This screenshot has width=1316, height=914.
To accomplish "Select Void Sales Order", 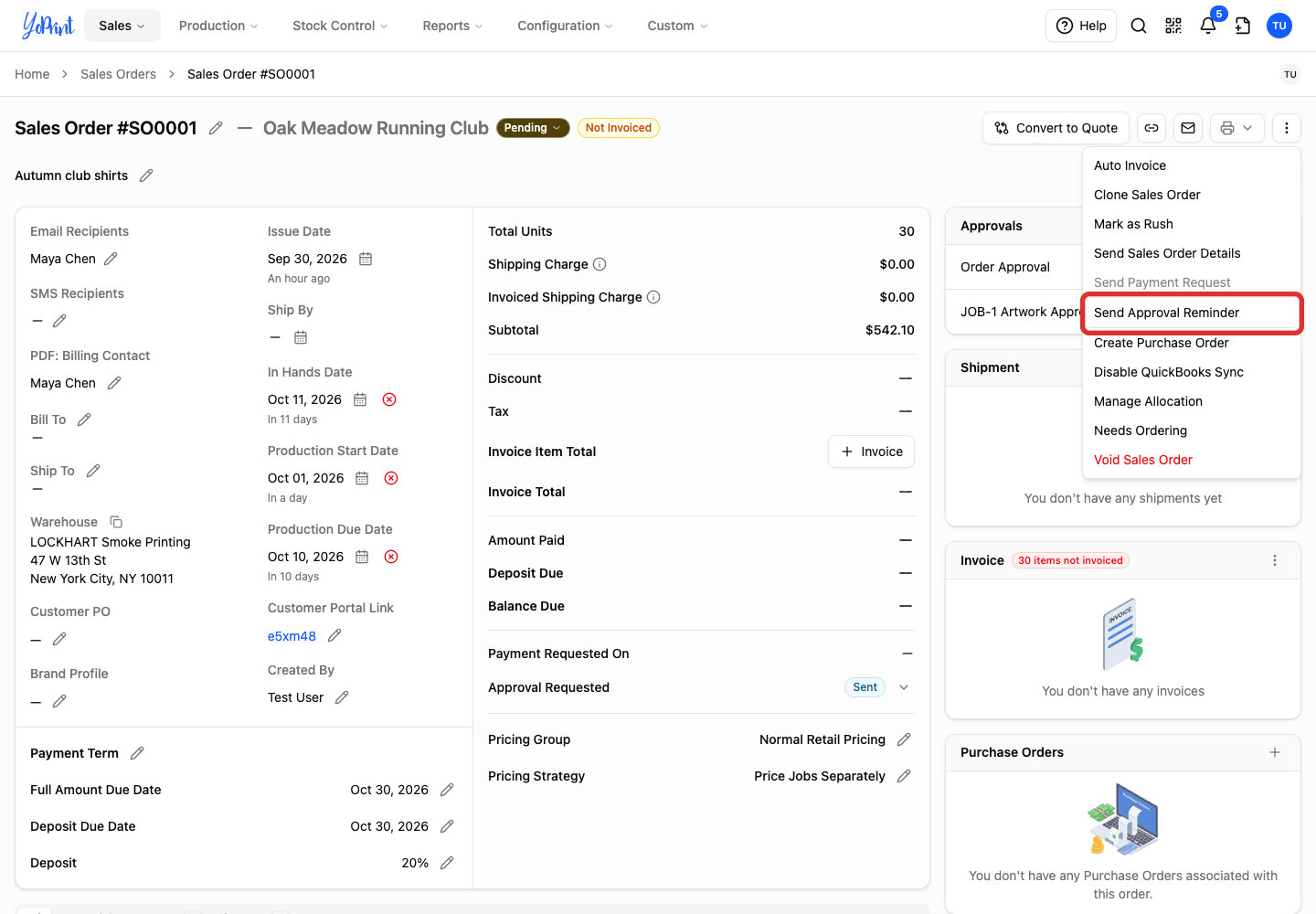I will point(1192,460).
